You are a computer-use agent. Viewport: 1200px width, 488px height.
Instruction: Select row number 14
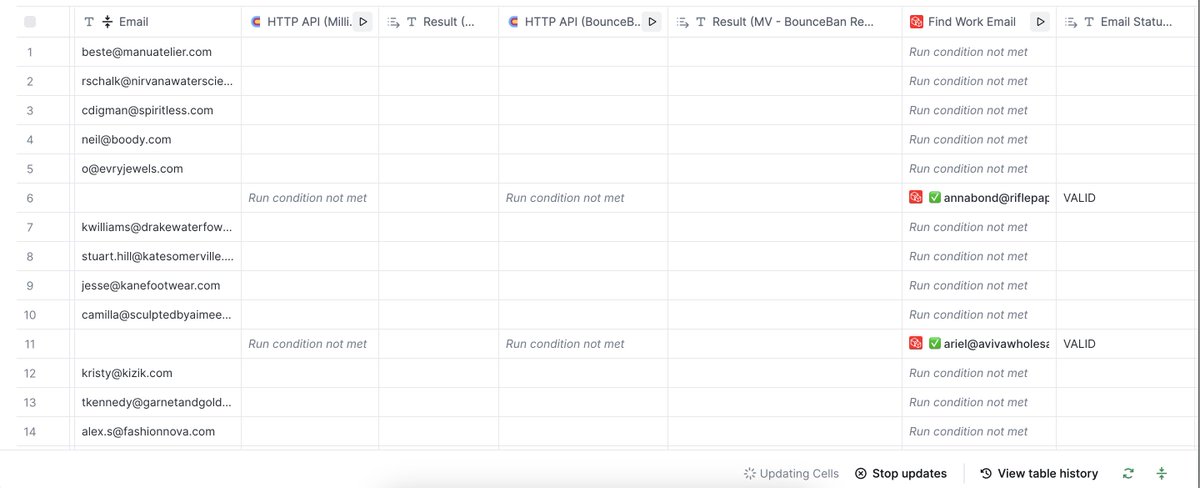coord(30,431)
